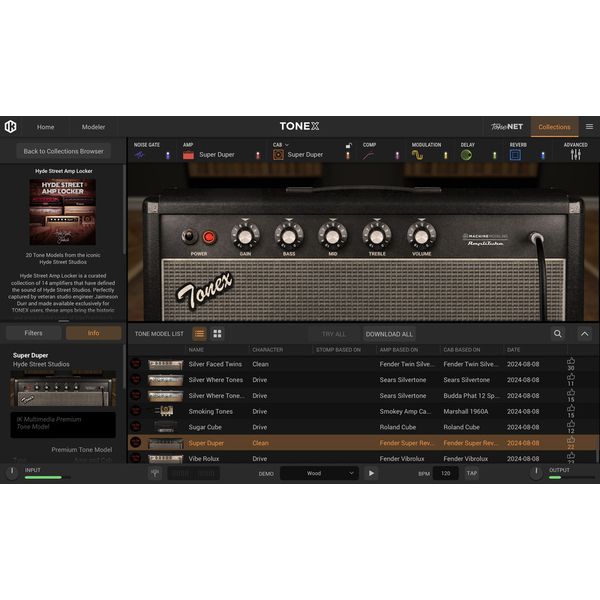This screenshot has height=600, width=600.
Task: Open the tuner icon in bottom bar
Action: [155, 473]
